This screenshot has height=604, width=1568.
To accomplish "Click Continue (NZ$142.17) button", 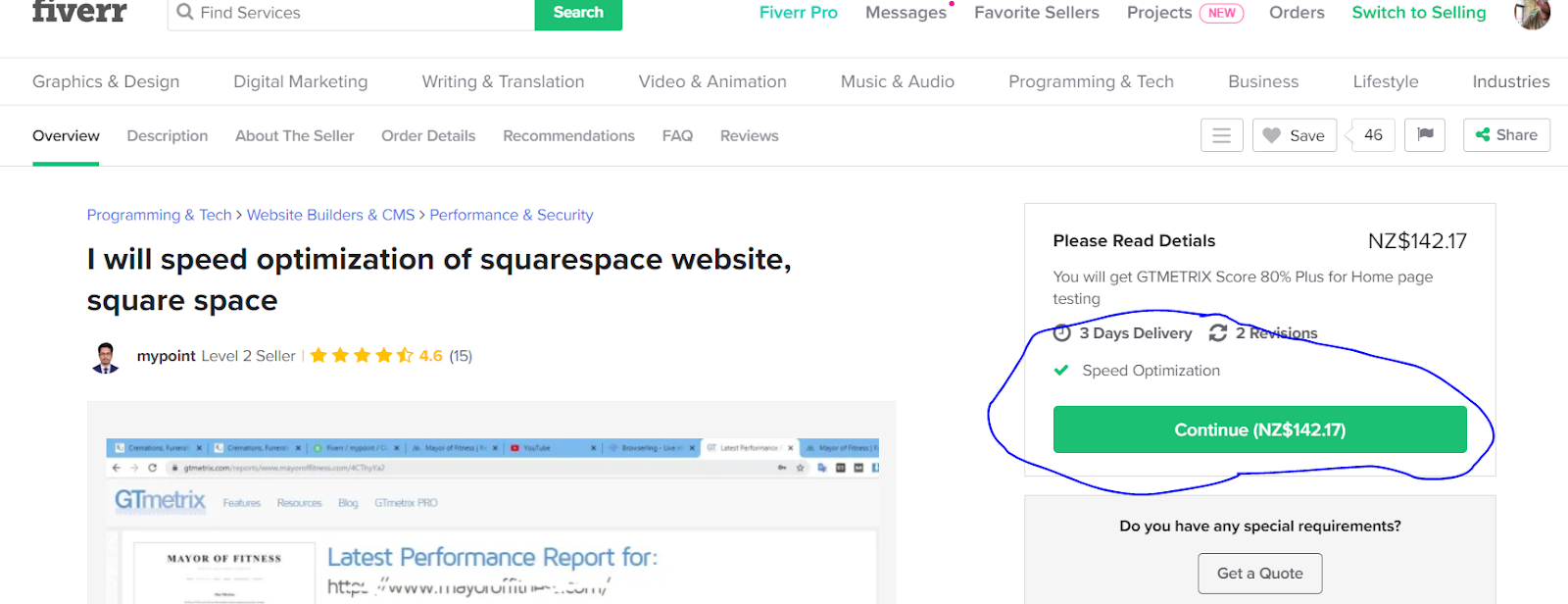I will pos(1259,429).
